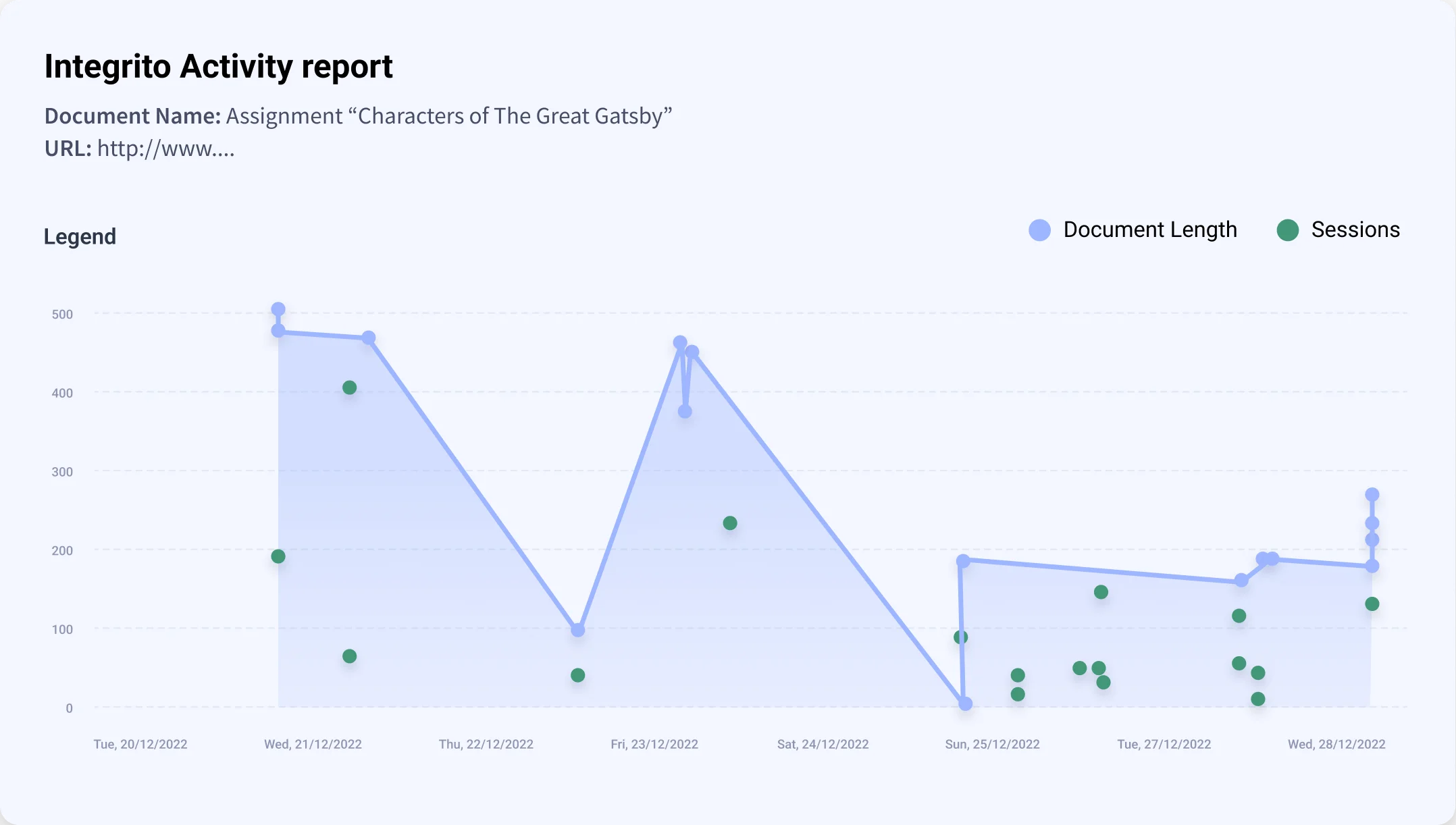Select the Sessions dot between 200 and 300
Viewport: 1456px width, 825px height.
point(730,523)
